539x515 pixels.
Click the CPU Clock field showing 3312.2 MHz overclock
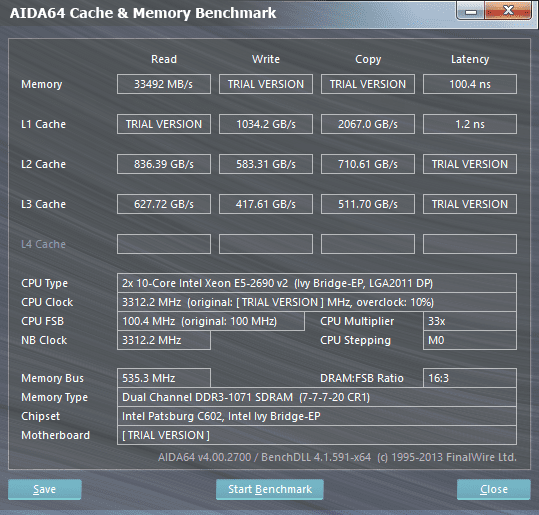coord(317,302)
